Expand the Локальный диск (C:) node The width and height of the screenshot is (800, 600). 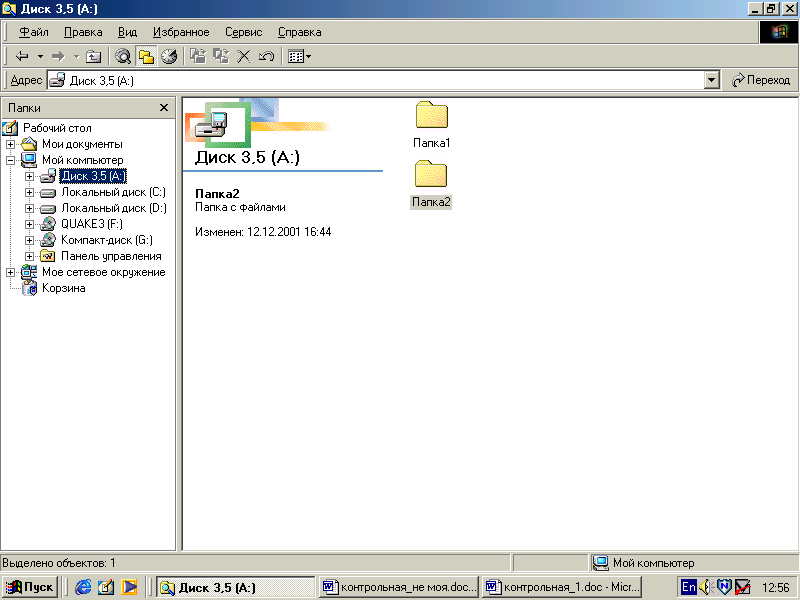pos(29,193)
